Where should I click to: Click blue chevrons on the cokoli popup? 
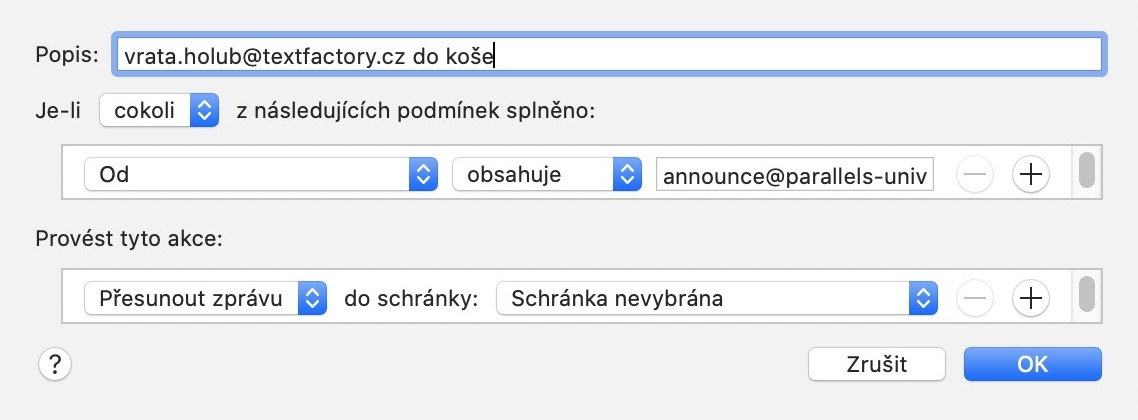coord(205,110)
